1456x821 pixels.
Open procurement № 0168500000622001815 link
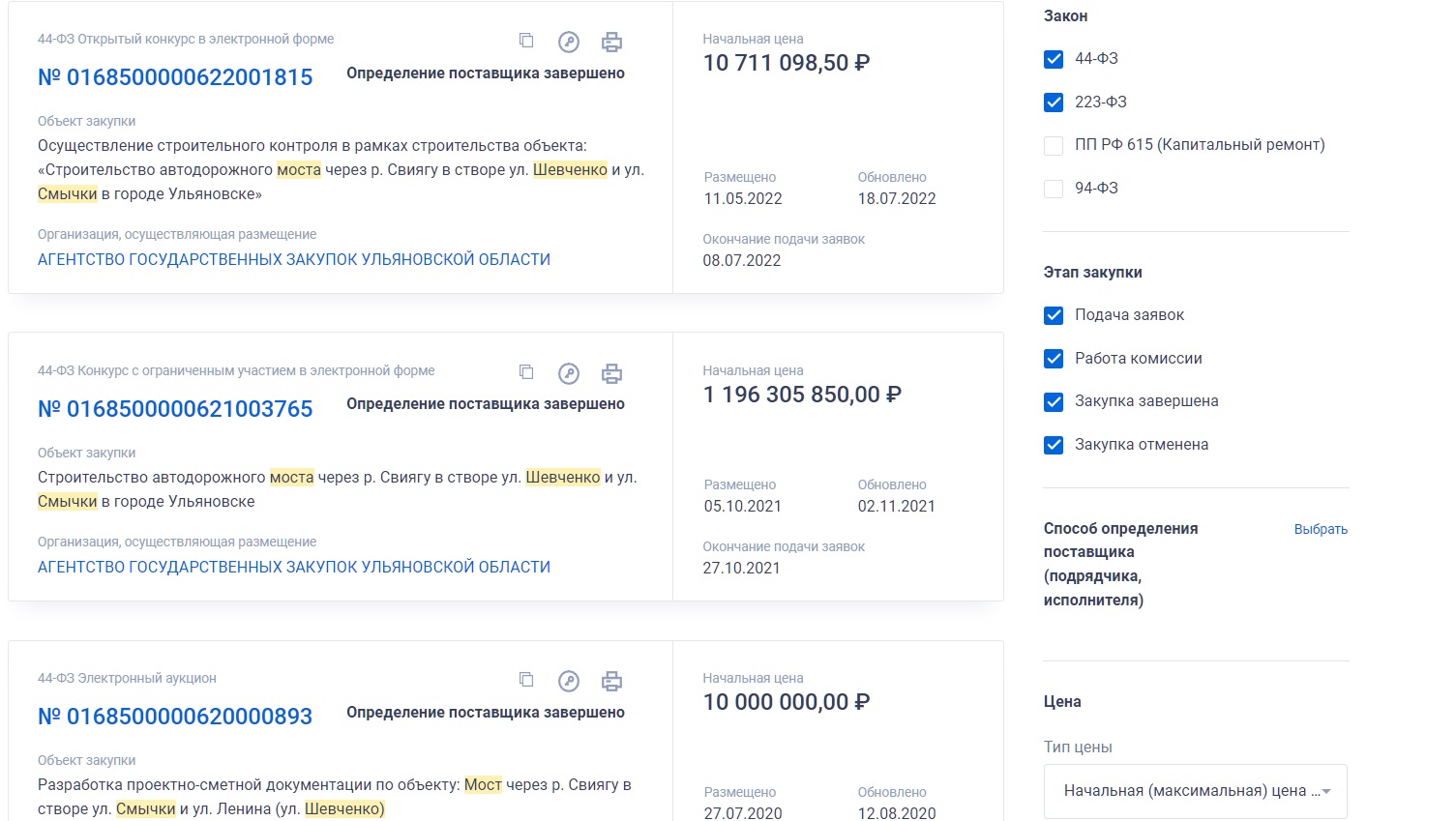pyautogui.click(x=175, y=77)
